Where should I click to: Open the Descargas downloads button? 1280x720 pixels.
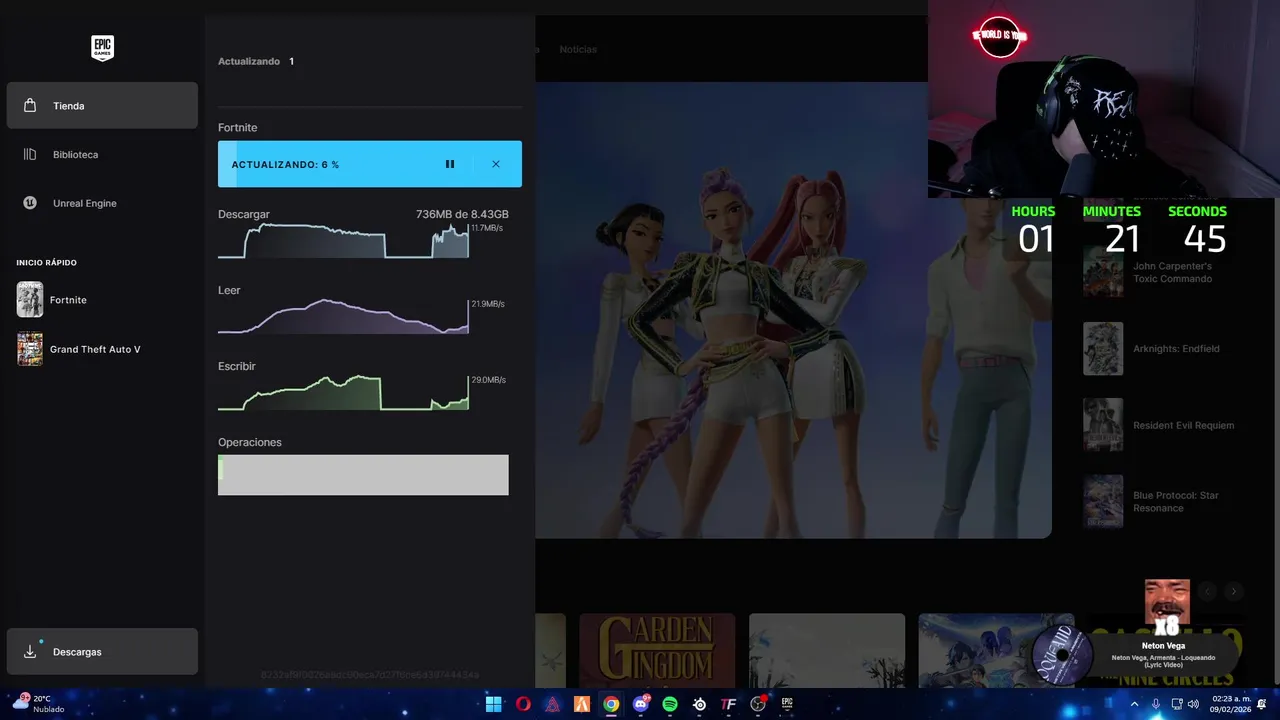pos(102,651)
